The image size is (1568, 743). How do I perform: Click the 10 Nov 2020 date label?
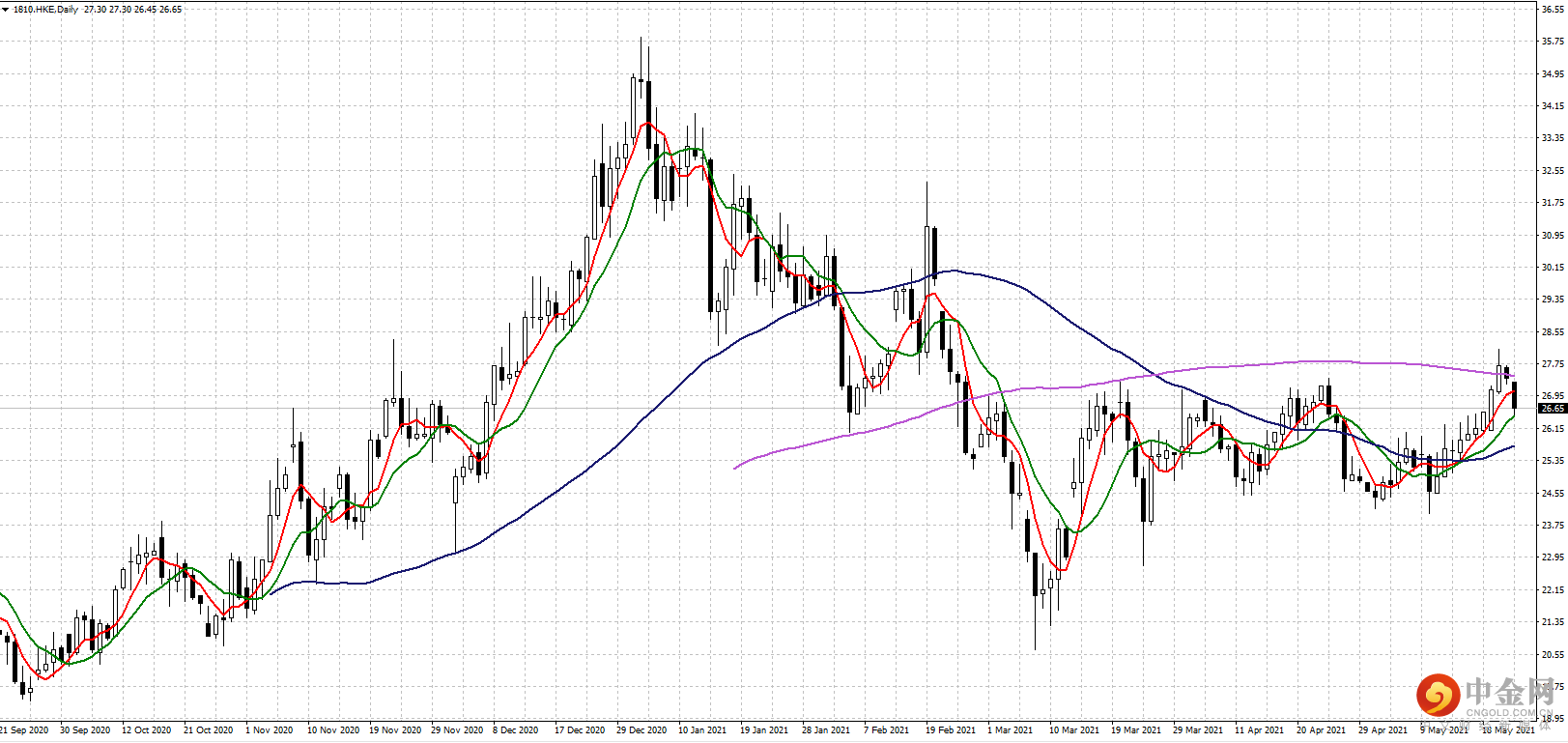pos(333,730)
